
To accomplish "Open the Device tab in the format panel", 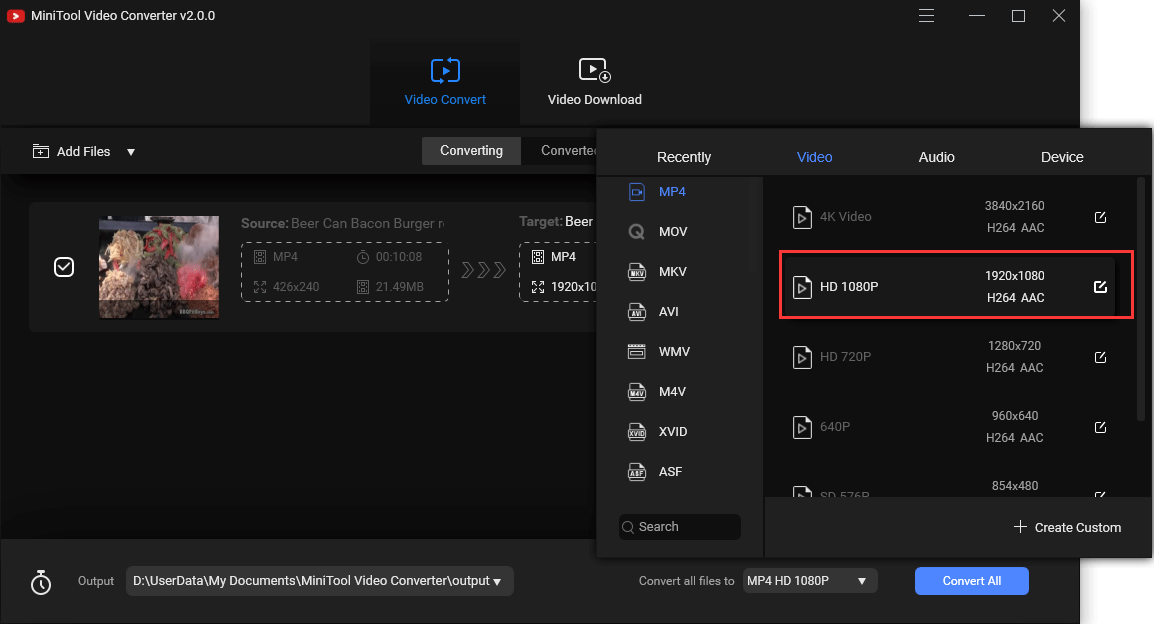I will pos(1062,157).
